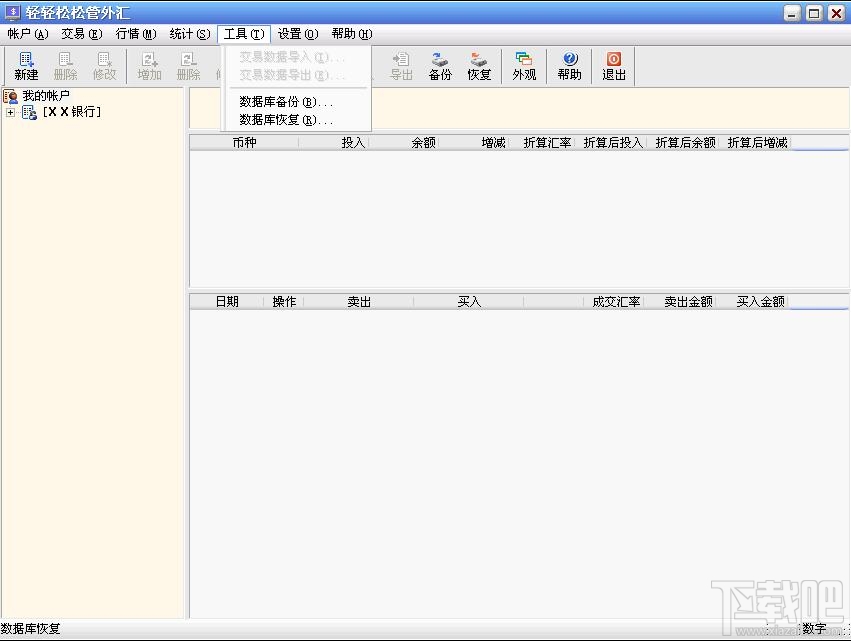Click the app icon in title bar
This screenshot has width=851, height=641.
coord(12,12)
